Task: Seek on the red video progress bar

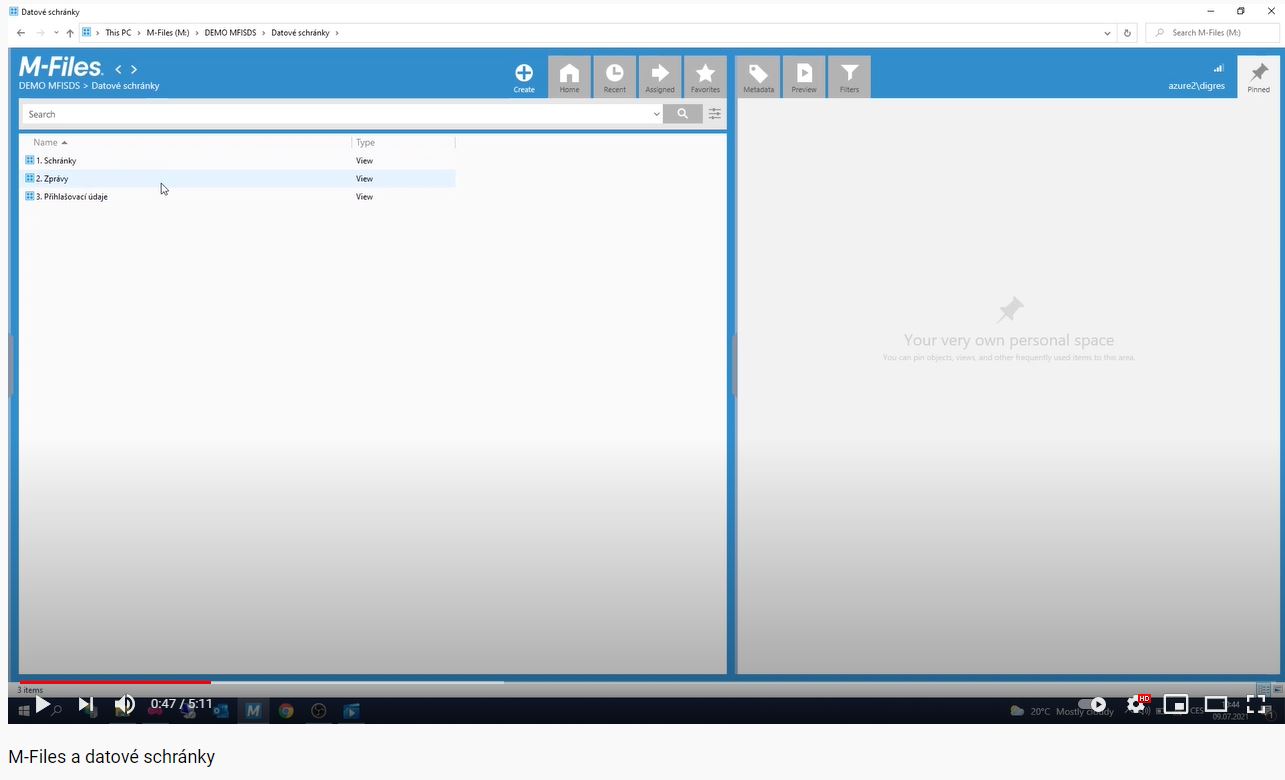Action: (x=115, y=682)
